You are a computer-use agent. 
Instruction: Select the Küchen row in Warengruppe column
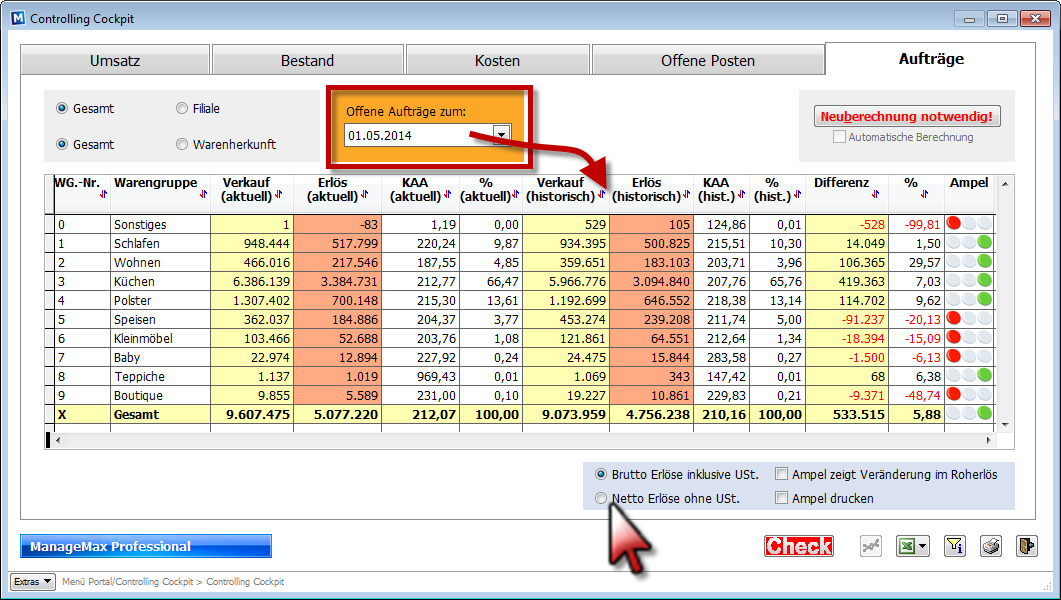160,281
